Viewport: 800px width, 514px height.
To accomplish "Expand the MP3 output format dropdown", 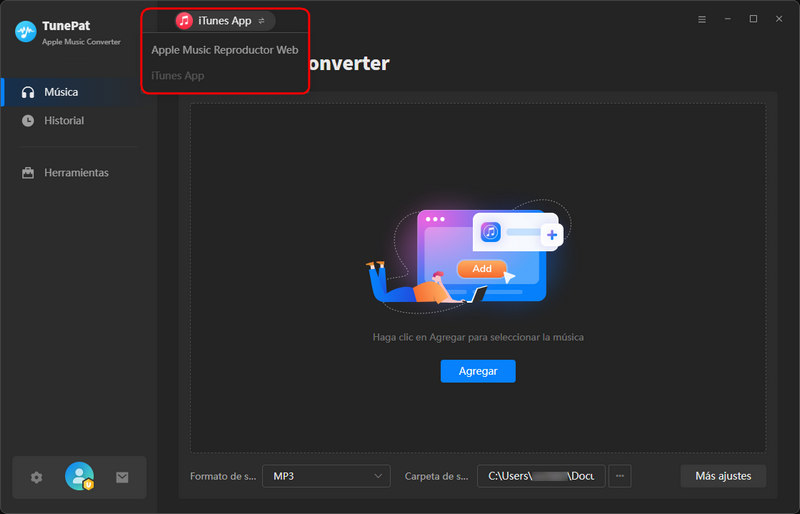I will tap(326, 476).
